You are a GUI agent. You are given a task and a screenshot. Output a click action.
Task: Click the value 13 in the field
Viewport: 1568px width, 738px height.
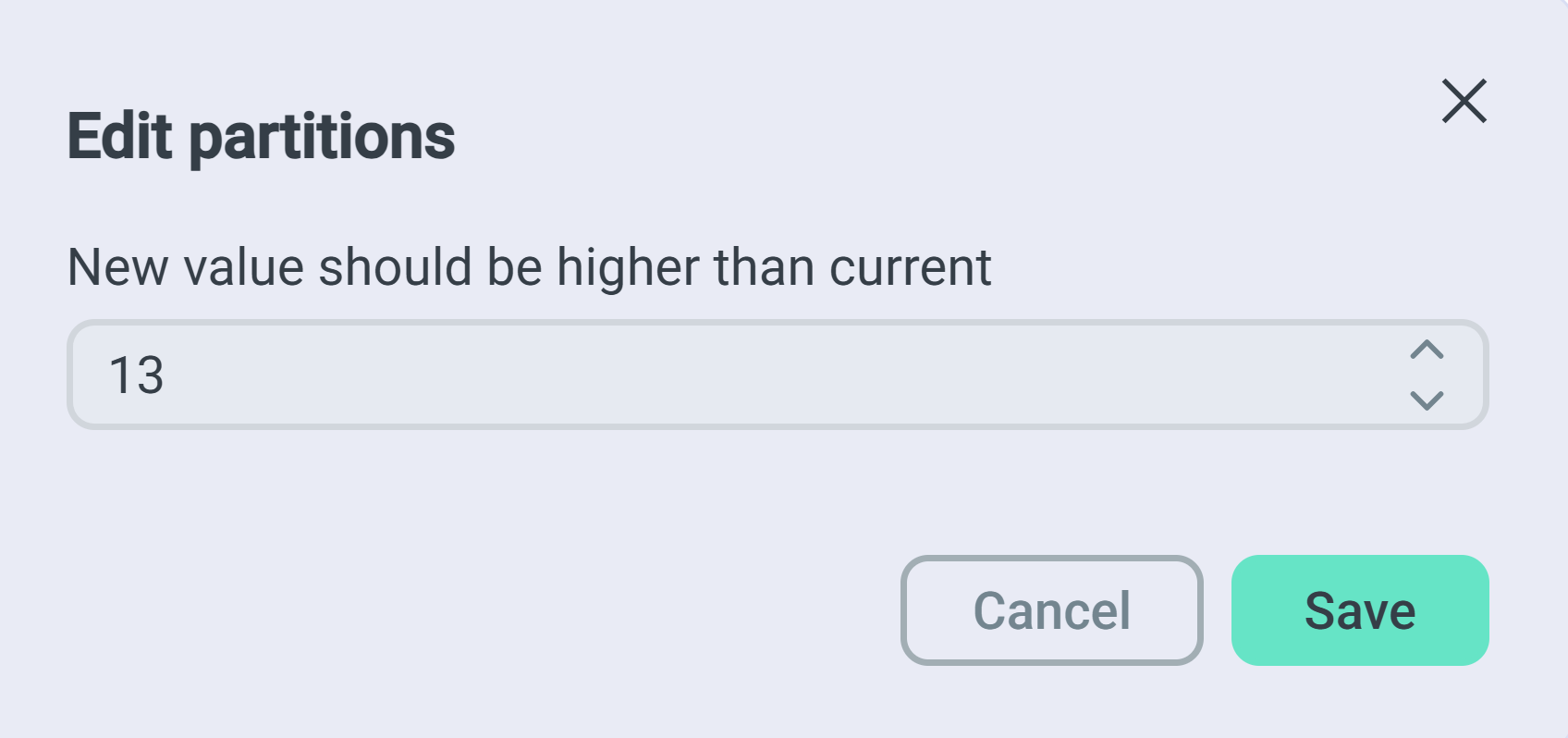click(x=137, y=375)
